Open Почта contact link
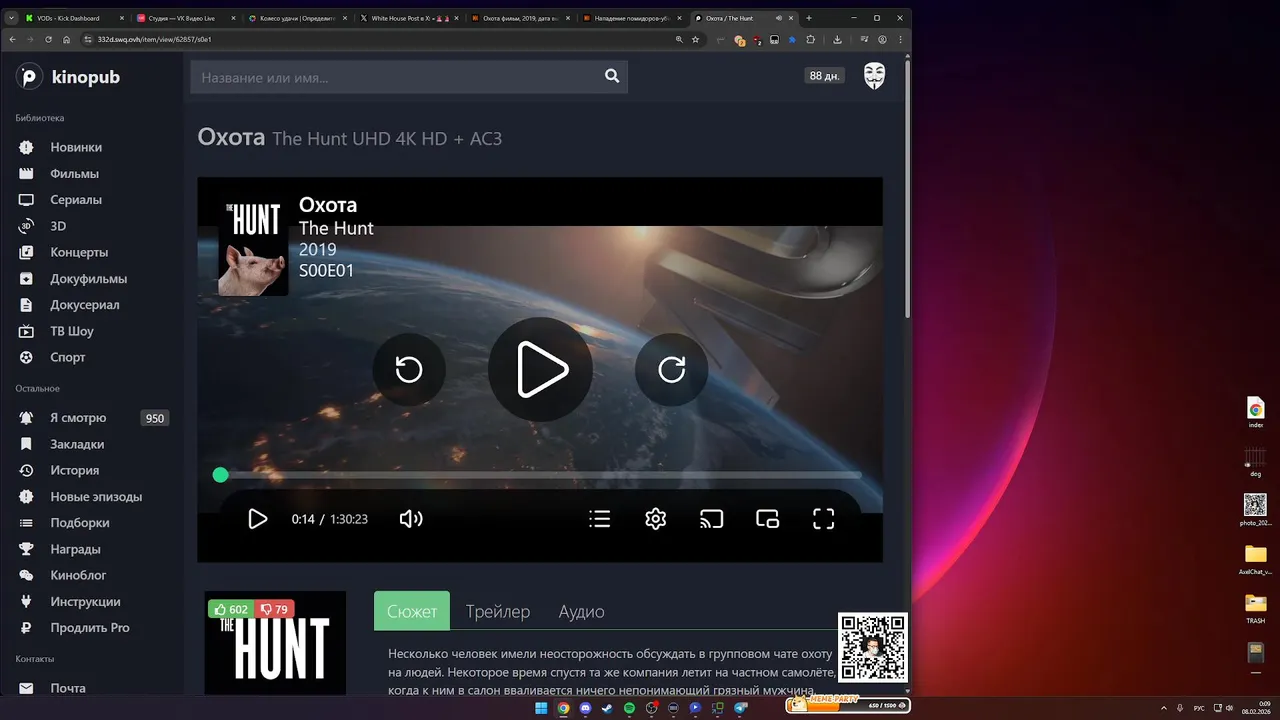 coord(68,688)
